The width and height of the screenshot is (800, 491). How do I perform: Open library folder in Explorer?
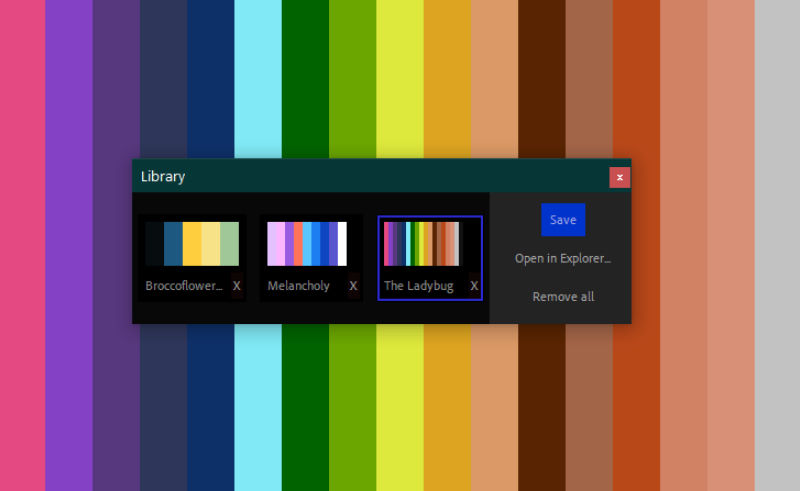562,258
